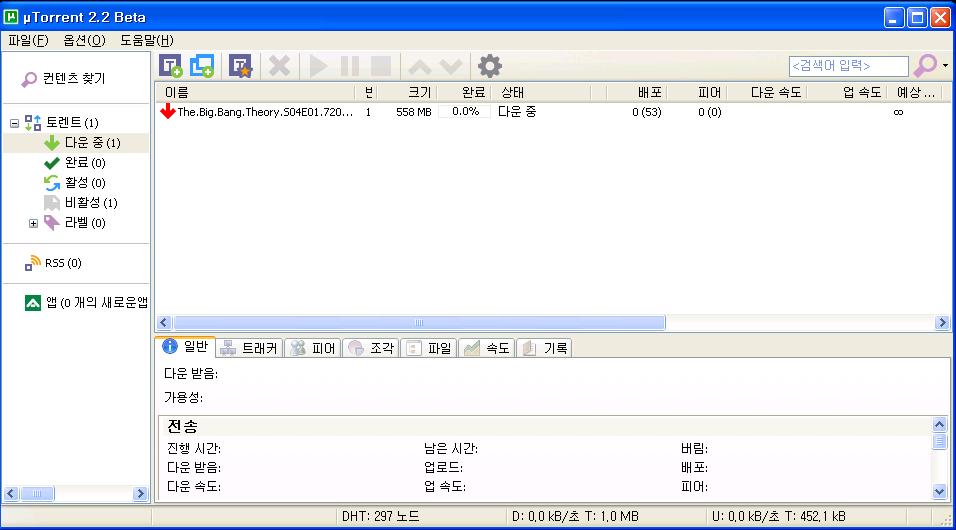
Task: Click details pane scroll down arrow
Action: click(940, 491)
